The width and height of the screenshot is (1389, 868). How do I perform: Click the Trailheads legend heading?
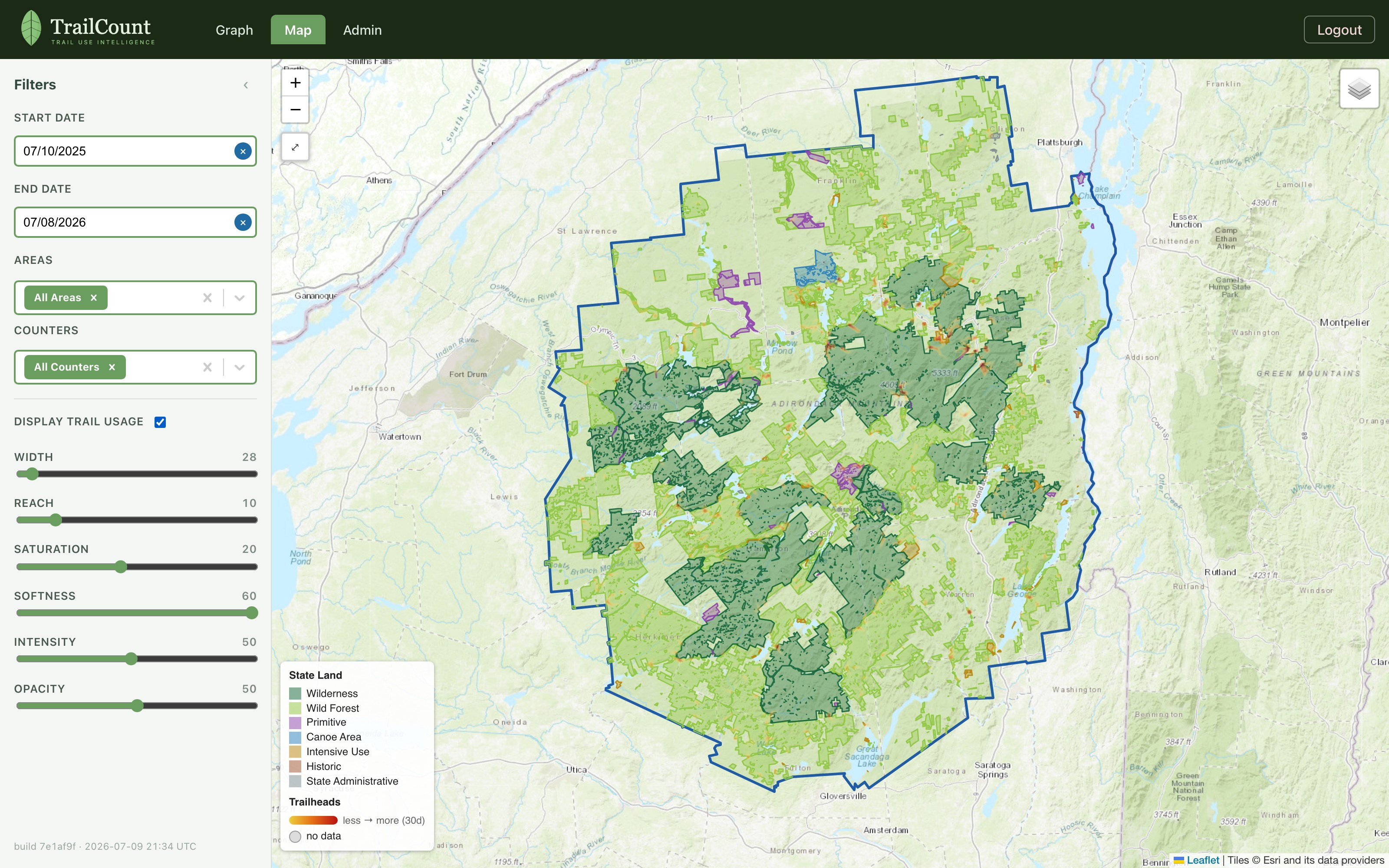pos(315,802)
